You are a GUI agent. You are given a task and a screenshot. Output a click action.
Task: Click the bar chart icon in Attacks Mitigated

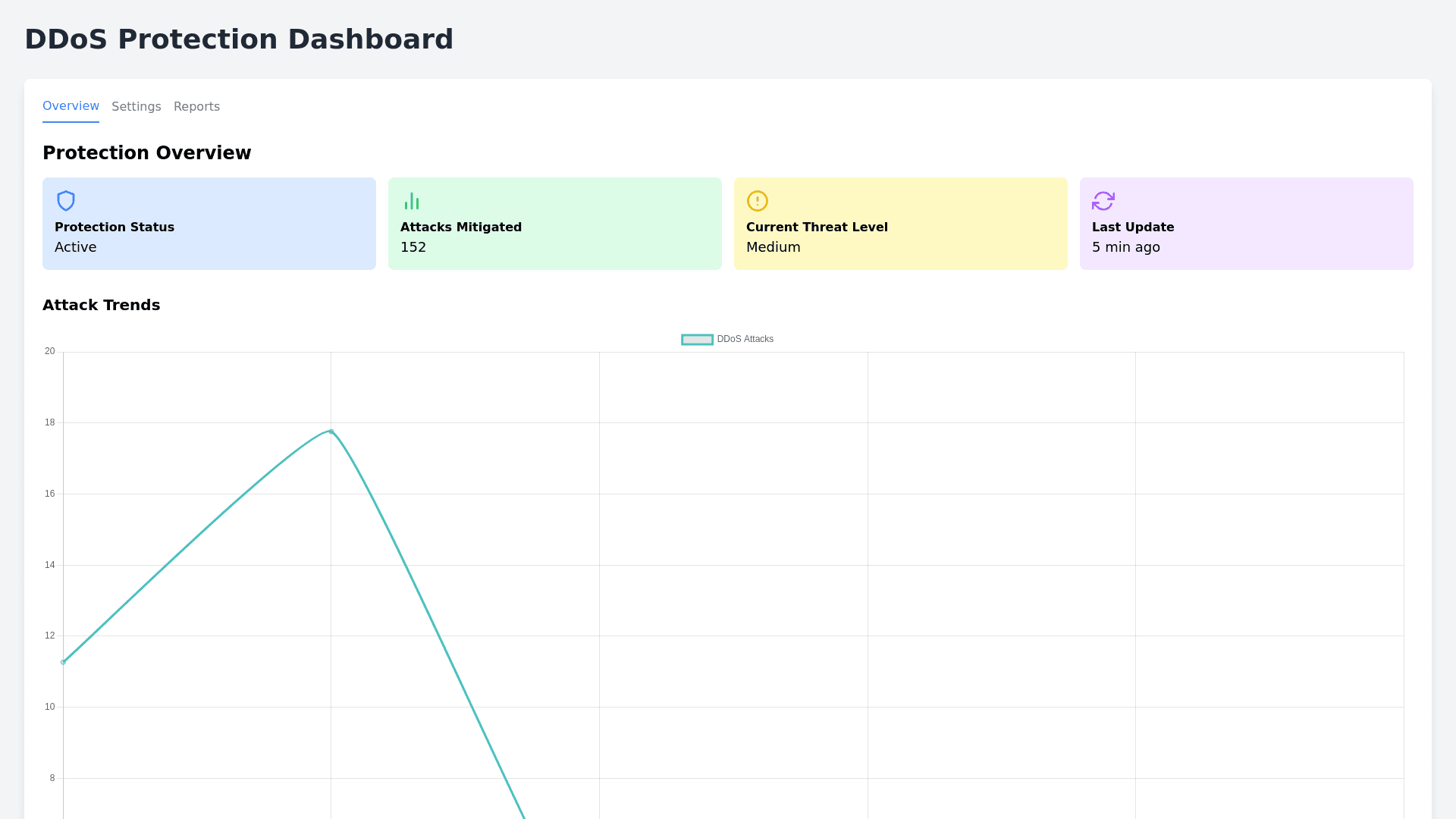(x=412, y=201)
